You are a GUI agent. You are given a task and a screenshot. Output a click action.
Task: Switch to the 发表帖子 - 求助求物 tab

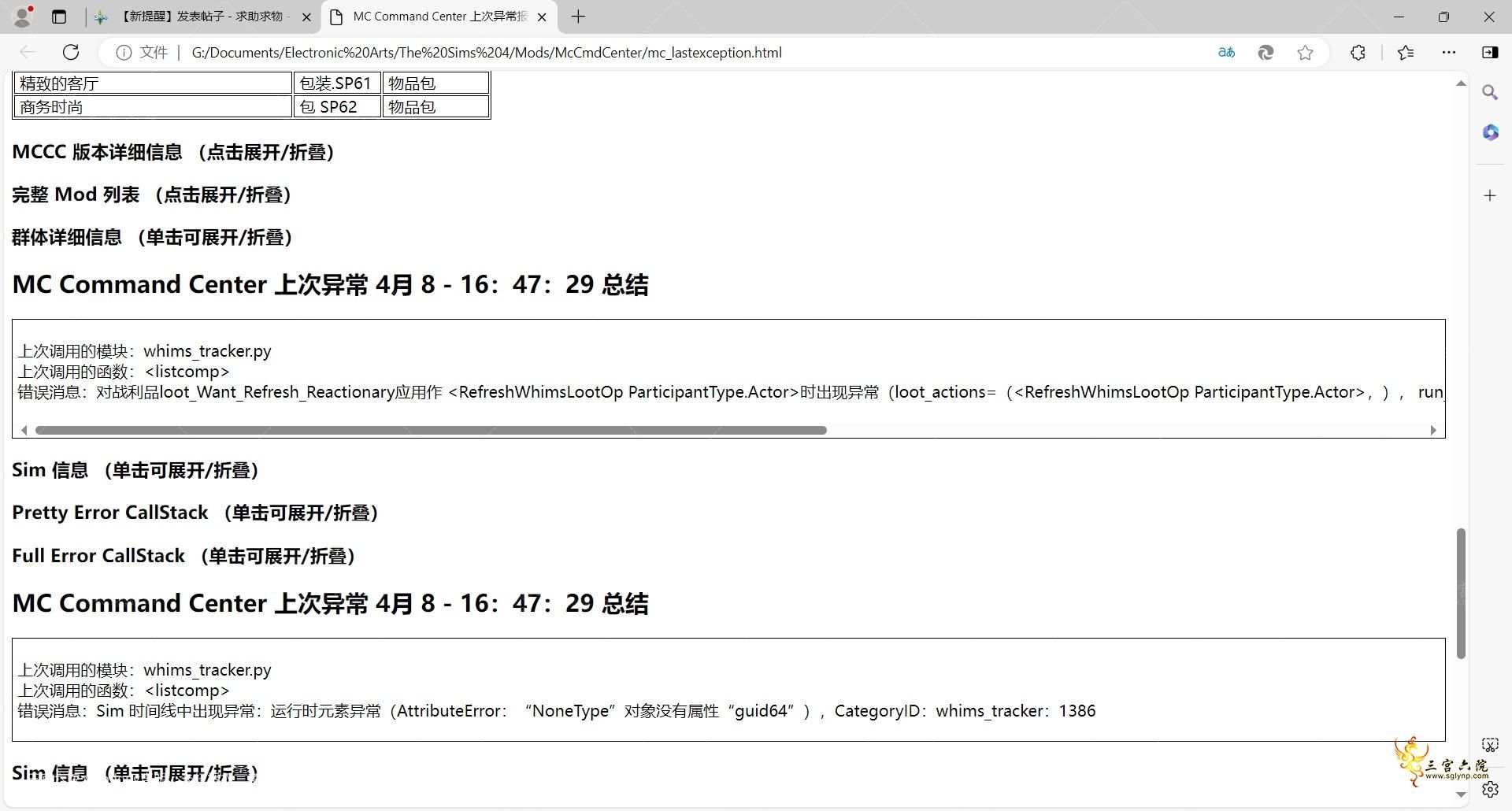pos(203,17)
